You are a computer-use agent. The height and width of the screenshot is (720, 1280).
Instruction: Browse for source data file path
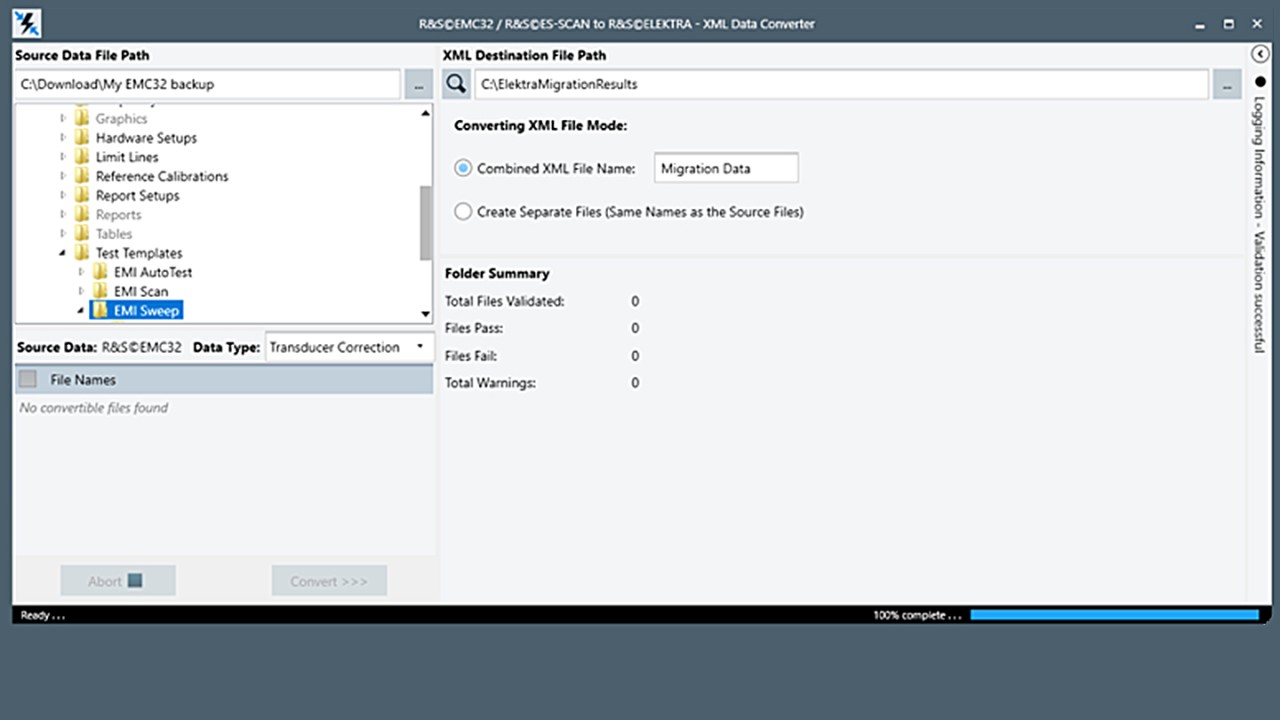[418, 85]
